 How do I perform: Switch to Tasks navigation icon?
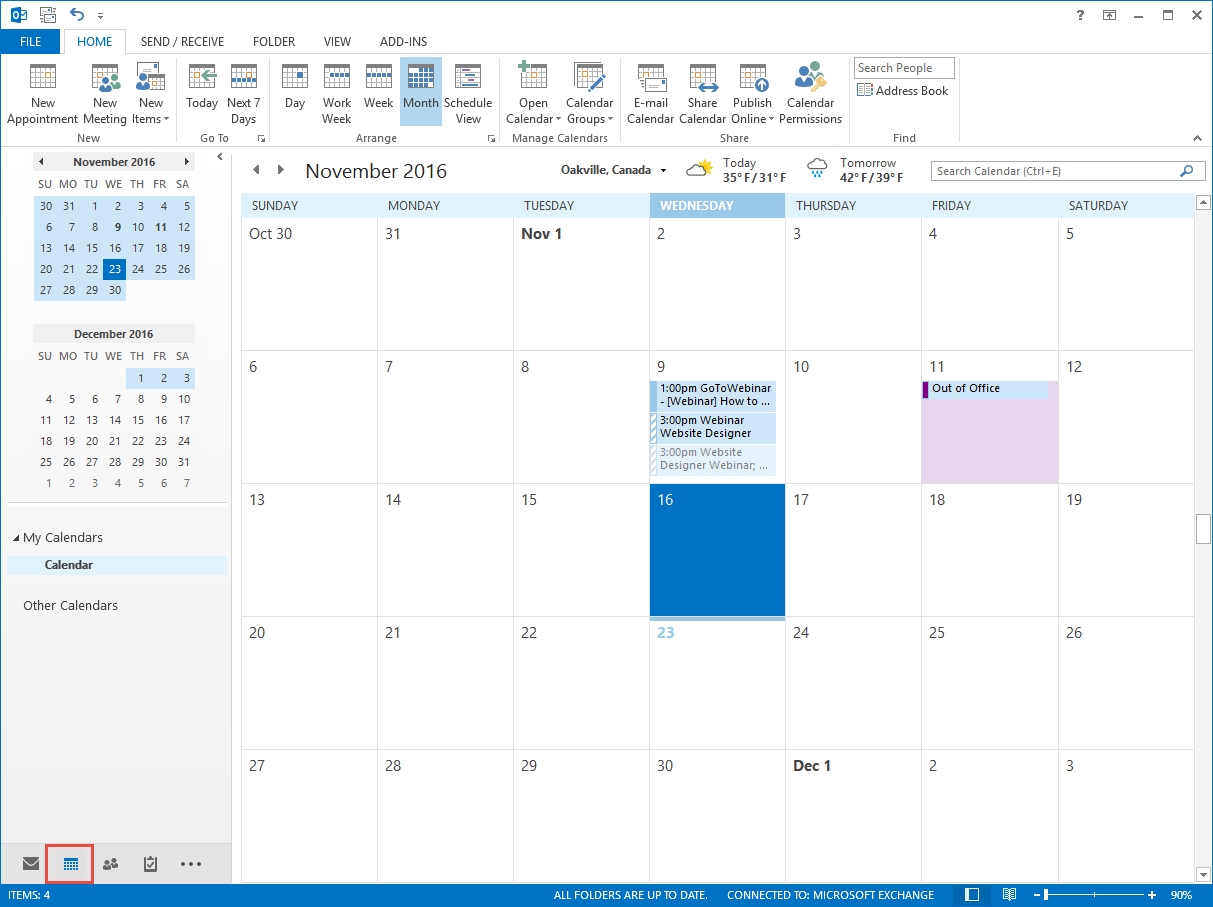click(x=150, y=864)
